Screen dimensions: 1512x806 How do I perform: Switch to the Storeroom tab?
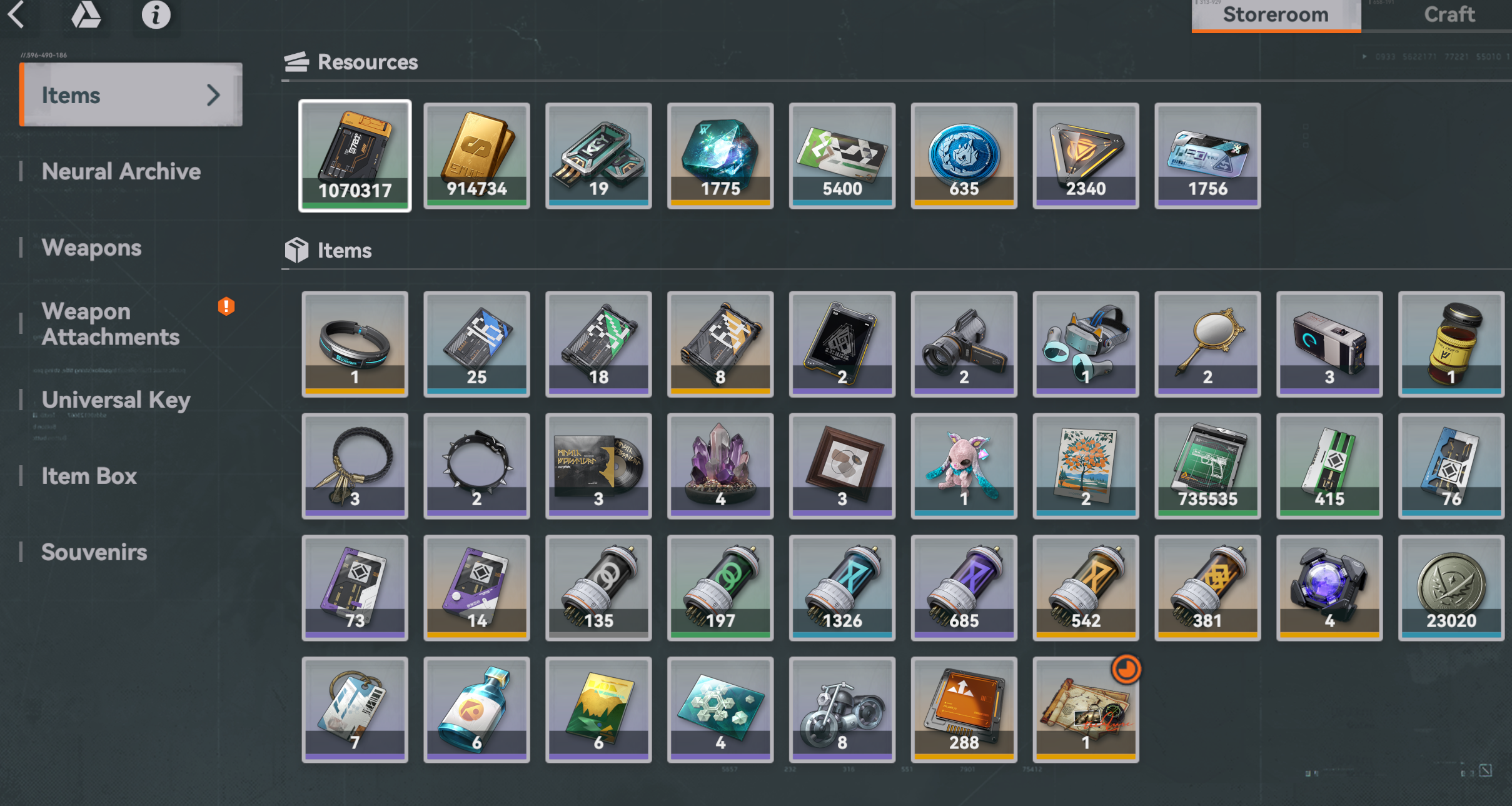[1276, 15]
